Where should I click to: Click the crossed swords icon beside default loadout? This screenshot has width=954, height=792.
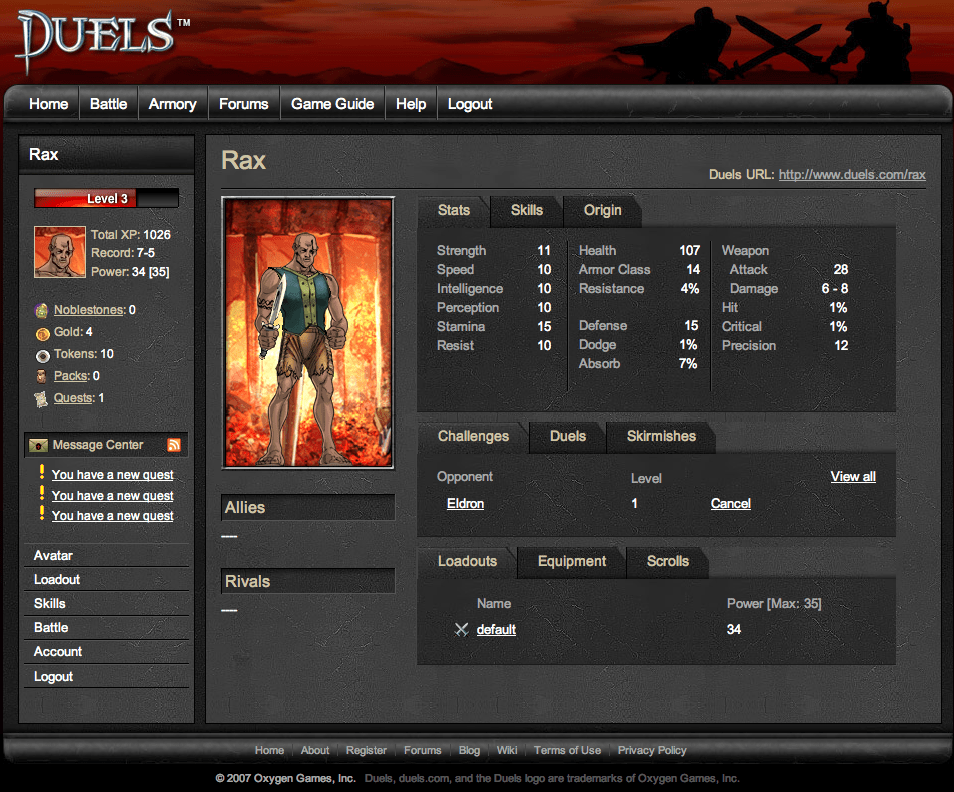(462, 630)
